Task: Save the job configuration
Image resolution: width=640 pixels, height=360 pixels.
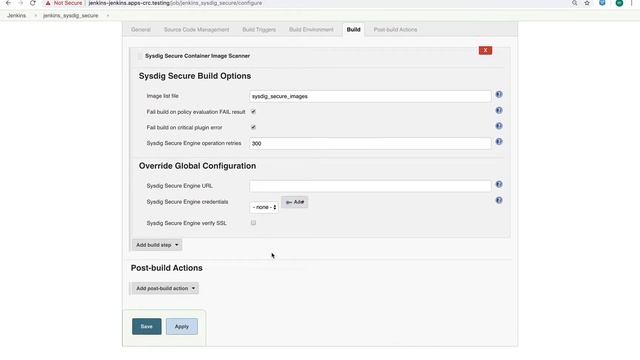Action: point(147,327)
